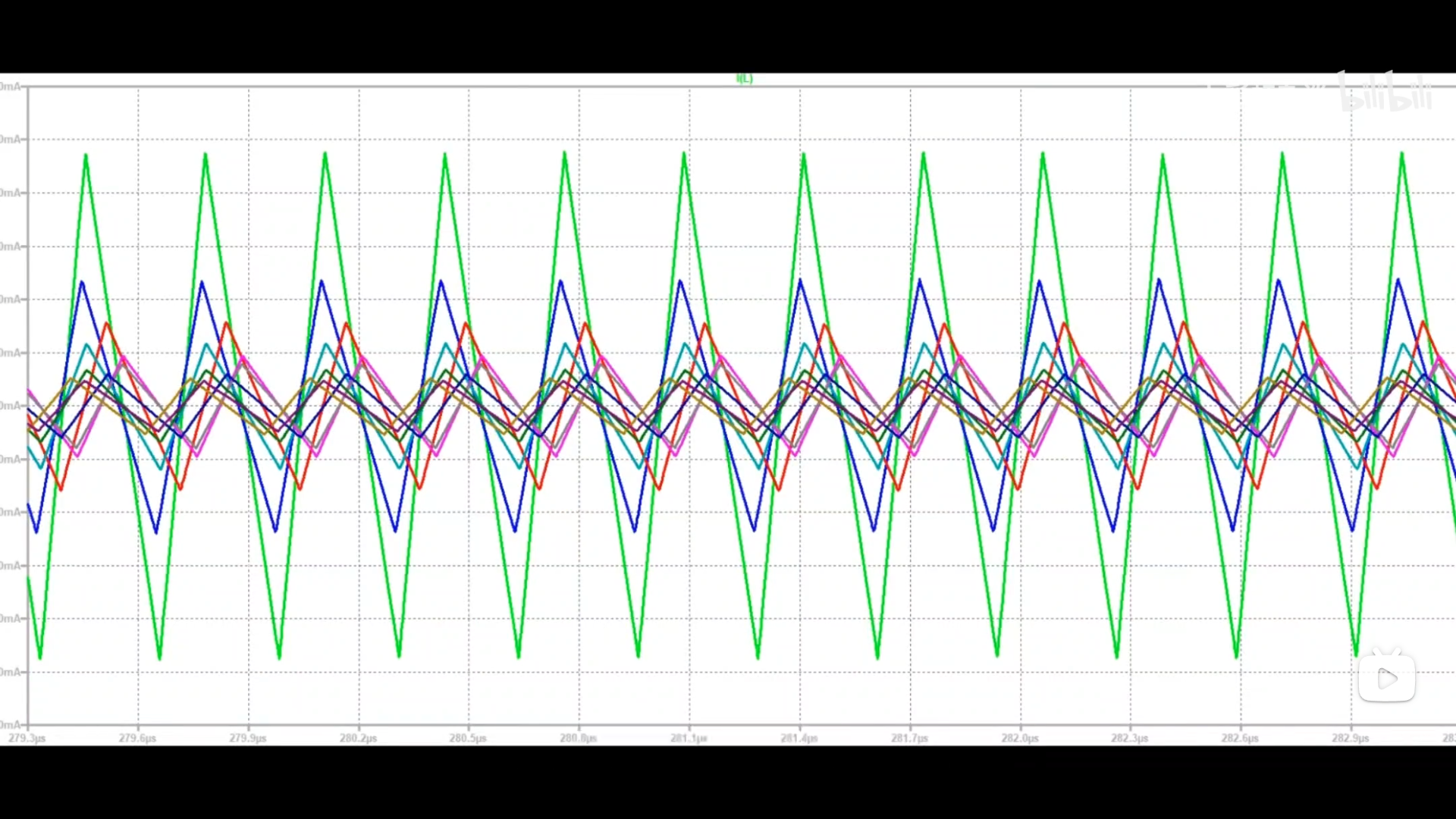Click the 281.7µs time axis label
Image resolution: width=1456 pixels, height=819 pixels.
point(909,738)
